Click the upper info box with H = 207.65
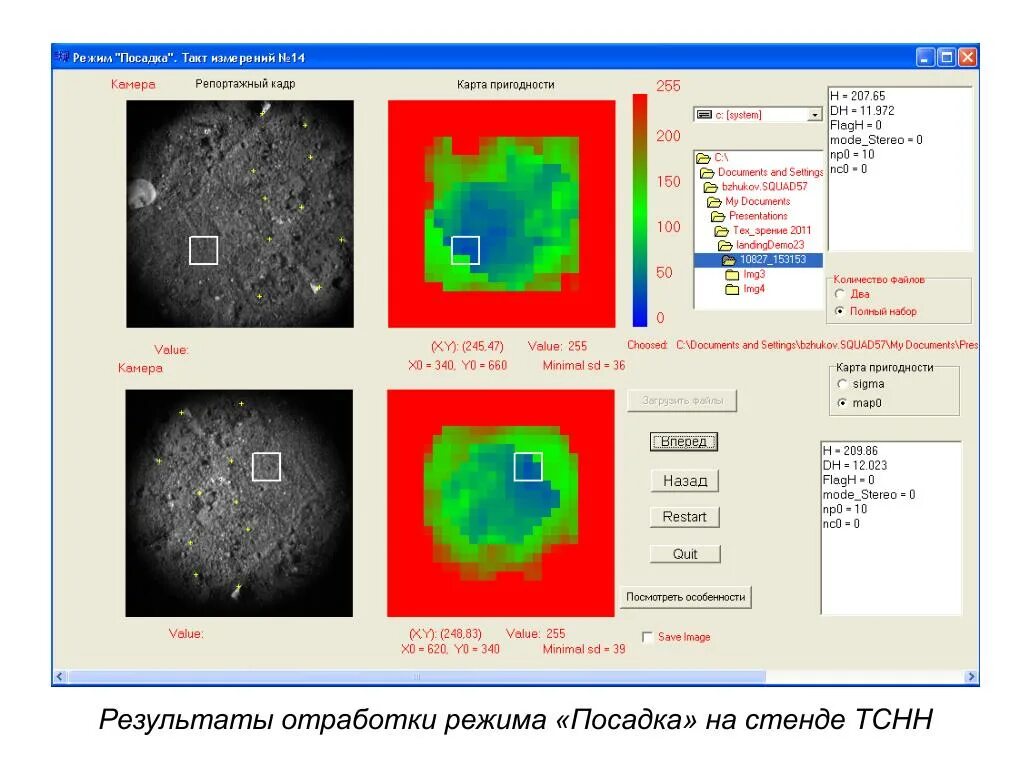Screen dimensions: 1024x768 pos(901,168)
